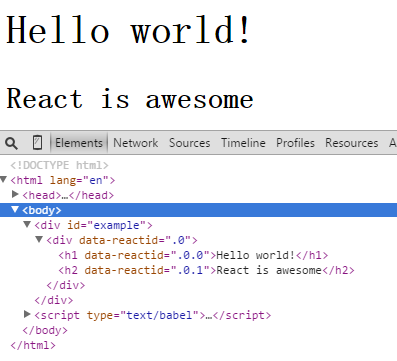
Task: Switch to the Timeline tab
Action: [243, 143]
